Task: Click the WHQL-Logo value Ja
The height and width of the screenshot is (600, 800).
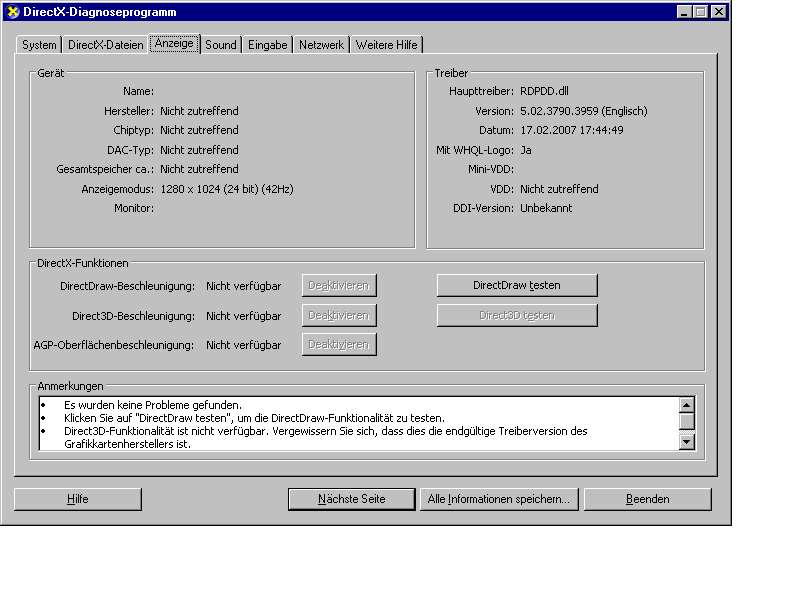Action: 526,150
